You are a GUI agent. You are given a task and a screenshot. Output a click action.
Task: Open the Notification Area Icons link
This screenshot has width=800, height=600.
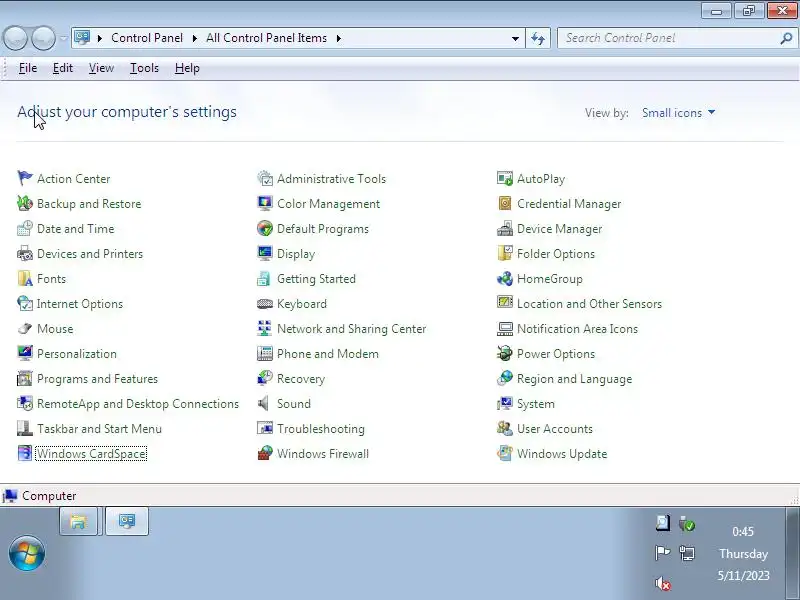click(578, 329)
